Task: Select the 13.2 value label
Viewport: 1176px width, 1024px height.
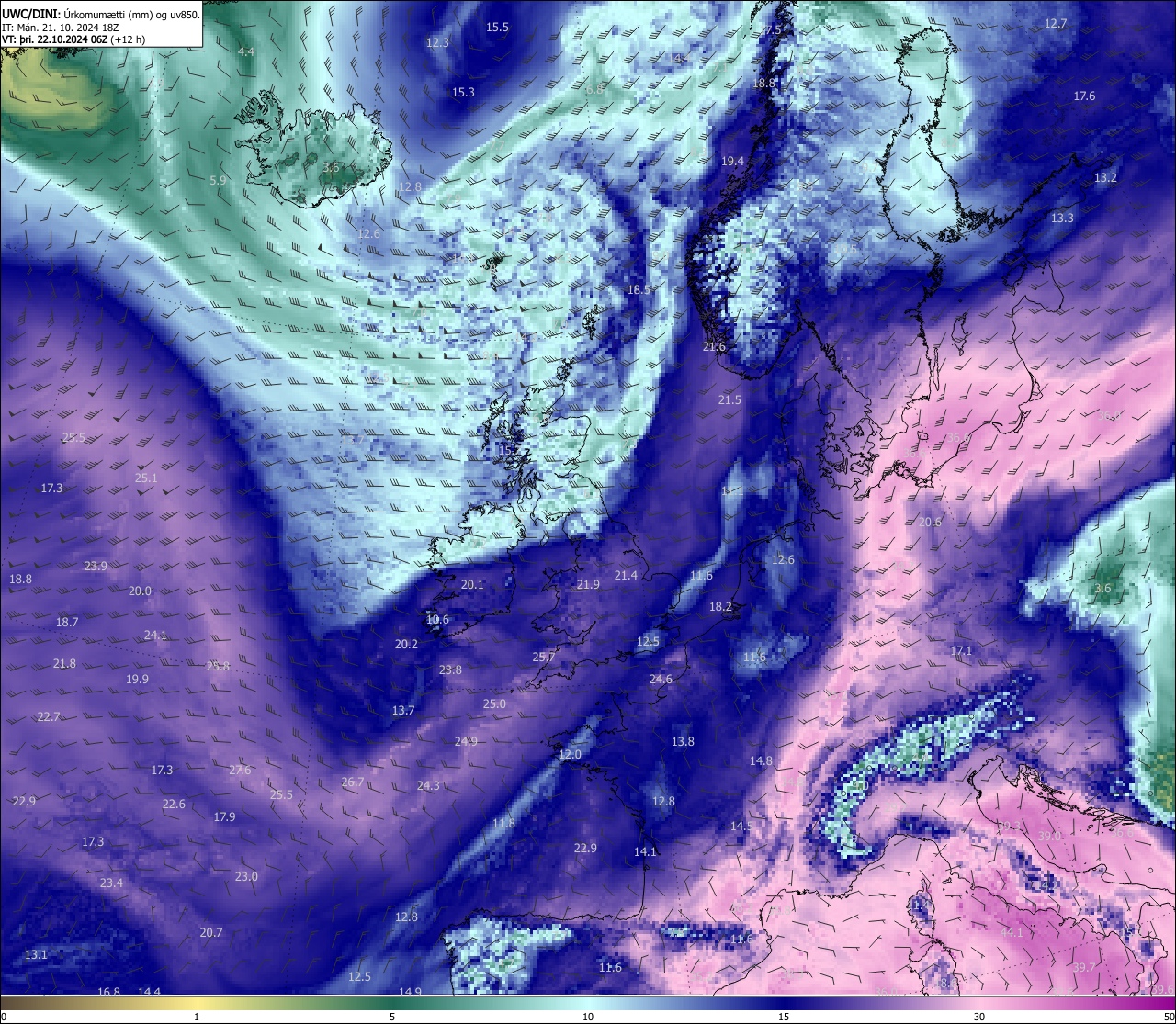Action: point(1105,177)
